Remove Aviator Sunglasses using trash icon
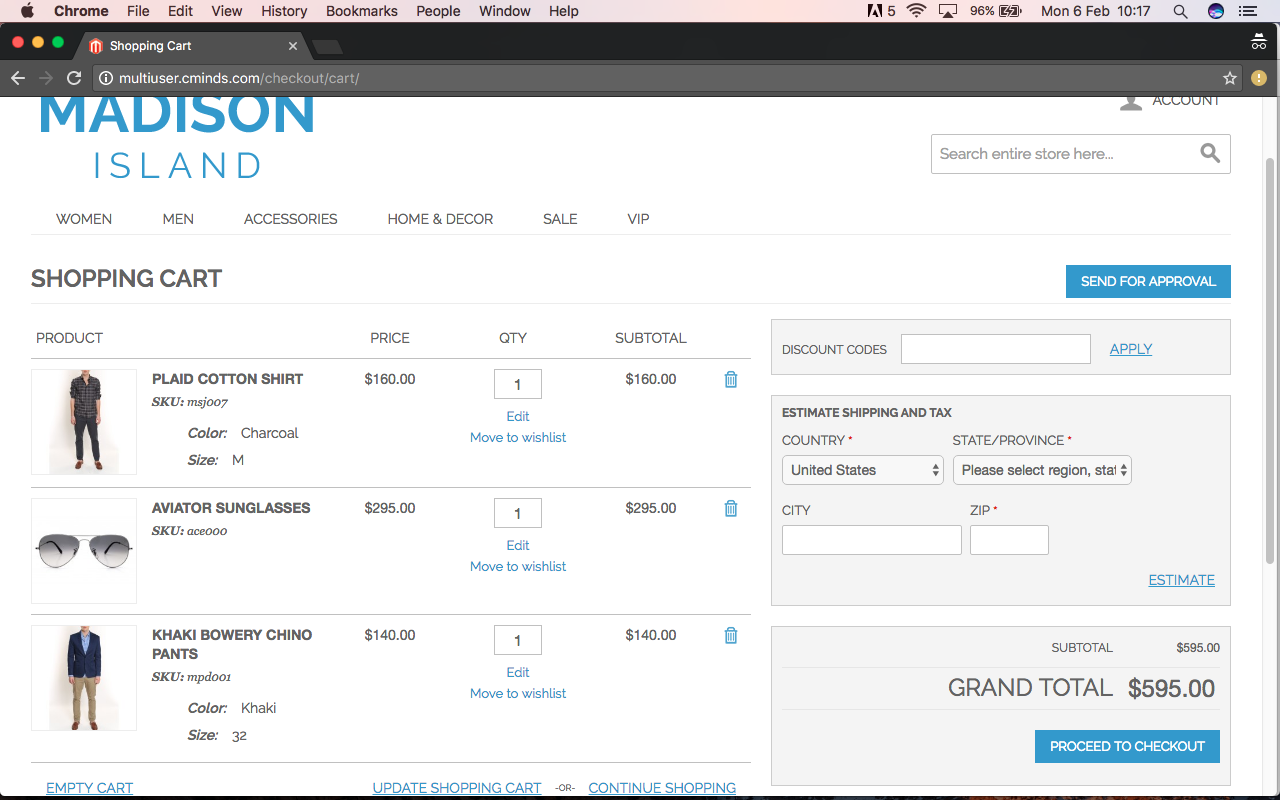This screenshot has width=1280, height=800. coord(731,509)
